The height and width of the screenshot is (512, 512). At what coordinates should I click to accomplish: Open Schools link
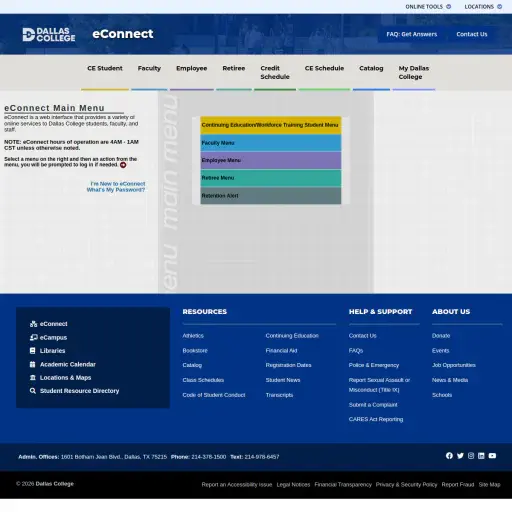(442, 395)
